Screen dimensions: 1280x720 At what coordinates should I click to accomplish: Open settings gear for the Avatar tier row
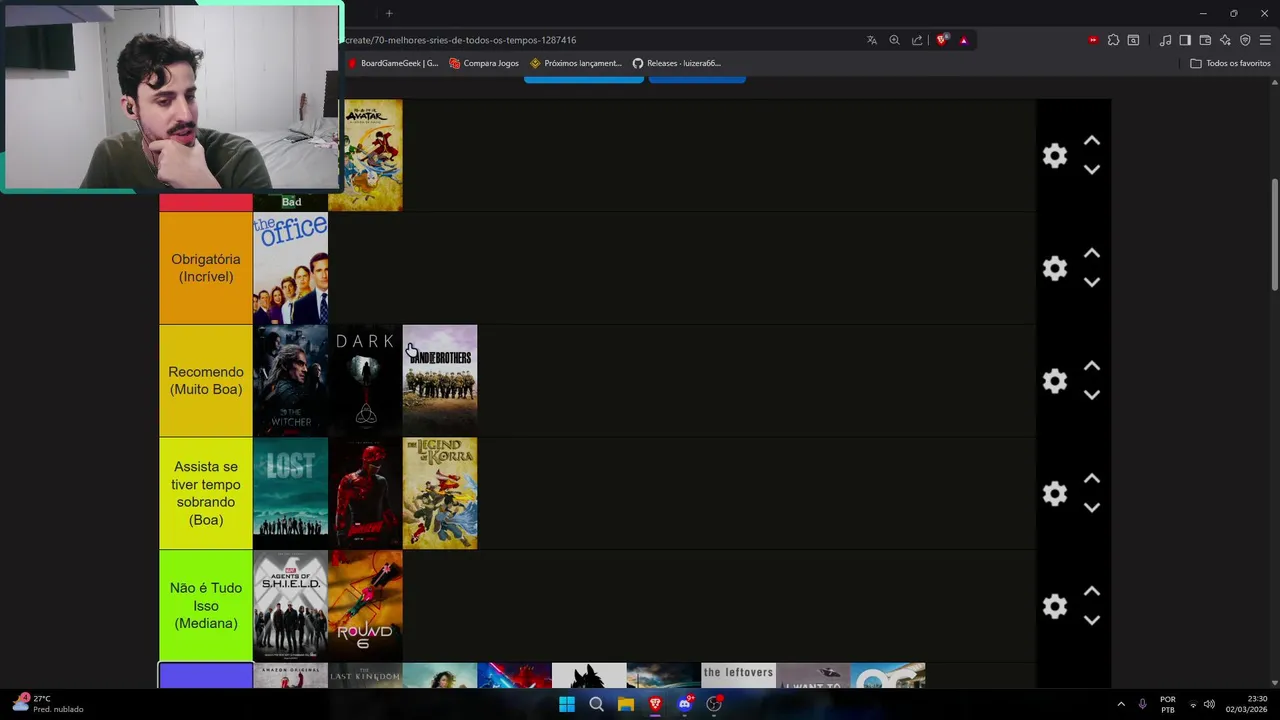coord(1055,155)
